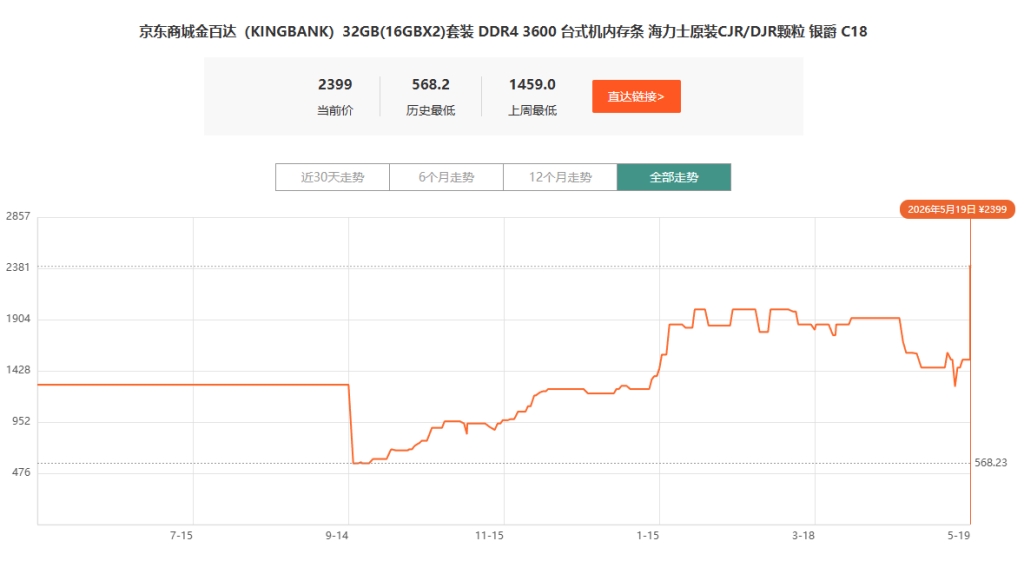
Task: Click the 3-18 date axis label
Action: coord(803,535)
